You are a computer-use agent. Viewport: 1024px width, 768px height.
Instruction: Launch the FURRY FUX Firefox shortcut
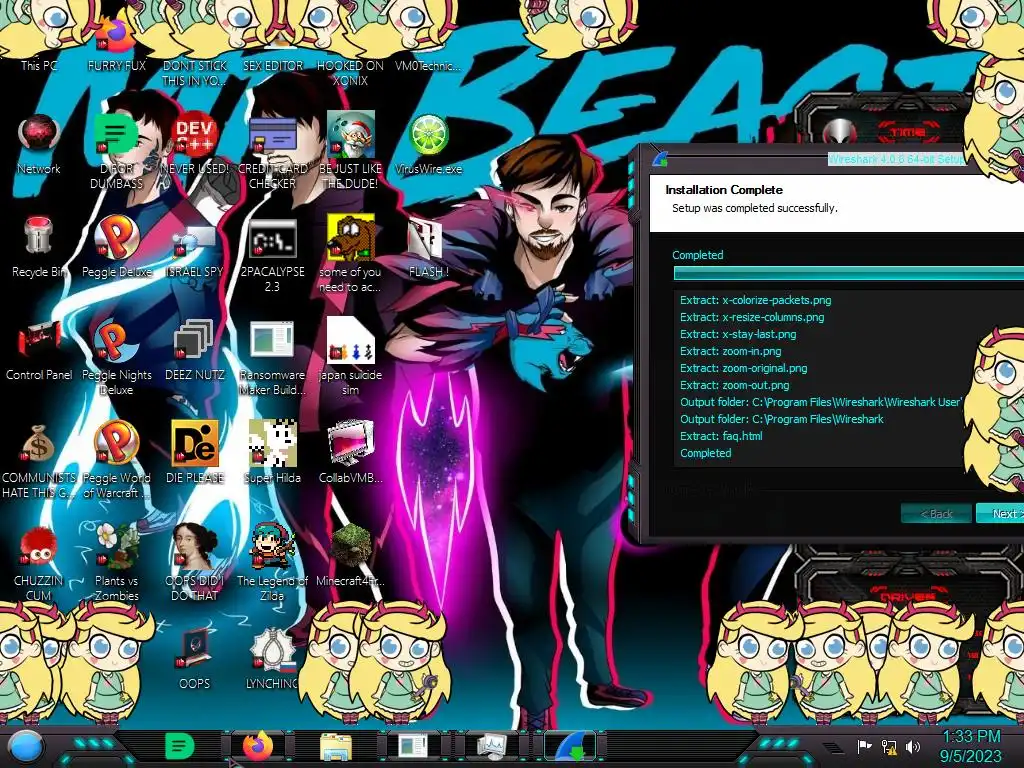click(116, 42)
